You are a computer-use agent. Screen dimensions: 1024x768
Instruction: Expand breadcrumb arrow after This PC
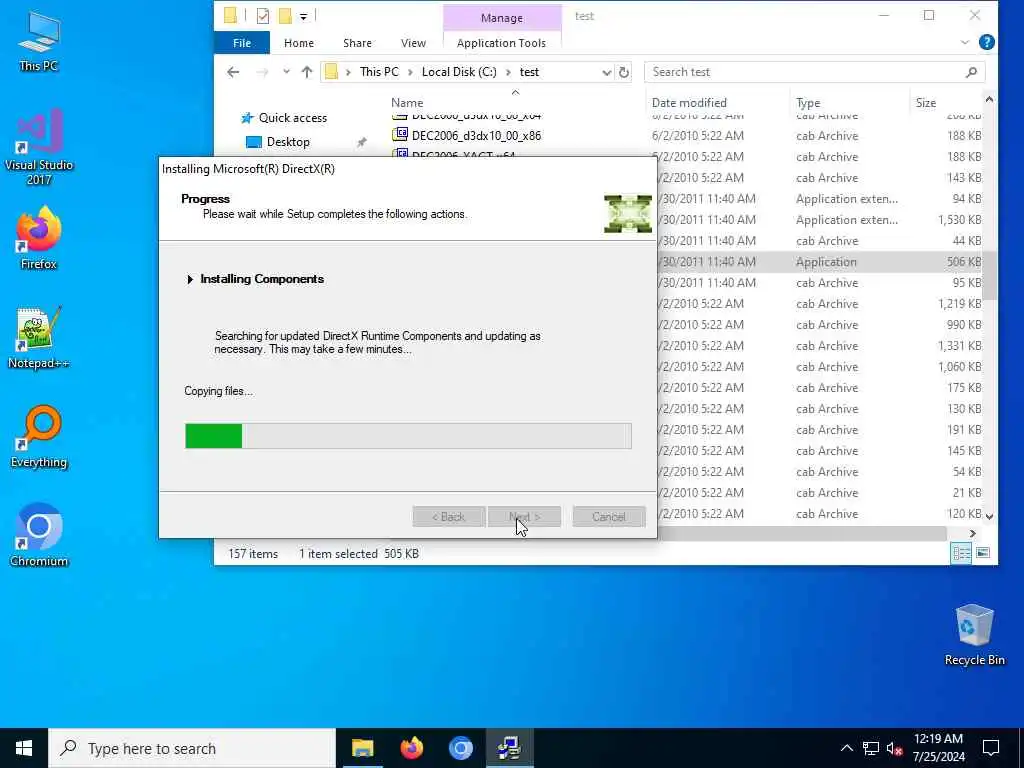(x=410, y=72)
